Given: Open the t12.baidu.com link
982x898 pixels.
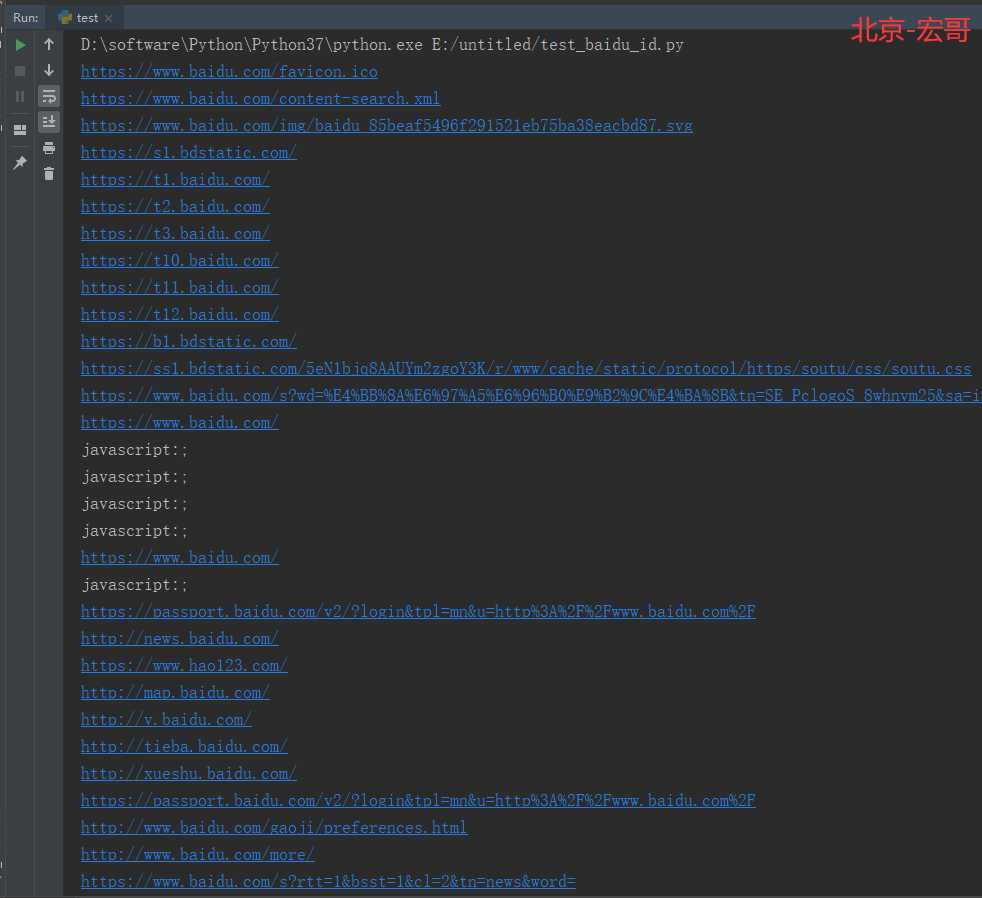Looking at the screenshot, I should (x=180, y=314).
